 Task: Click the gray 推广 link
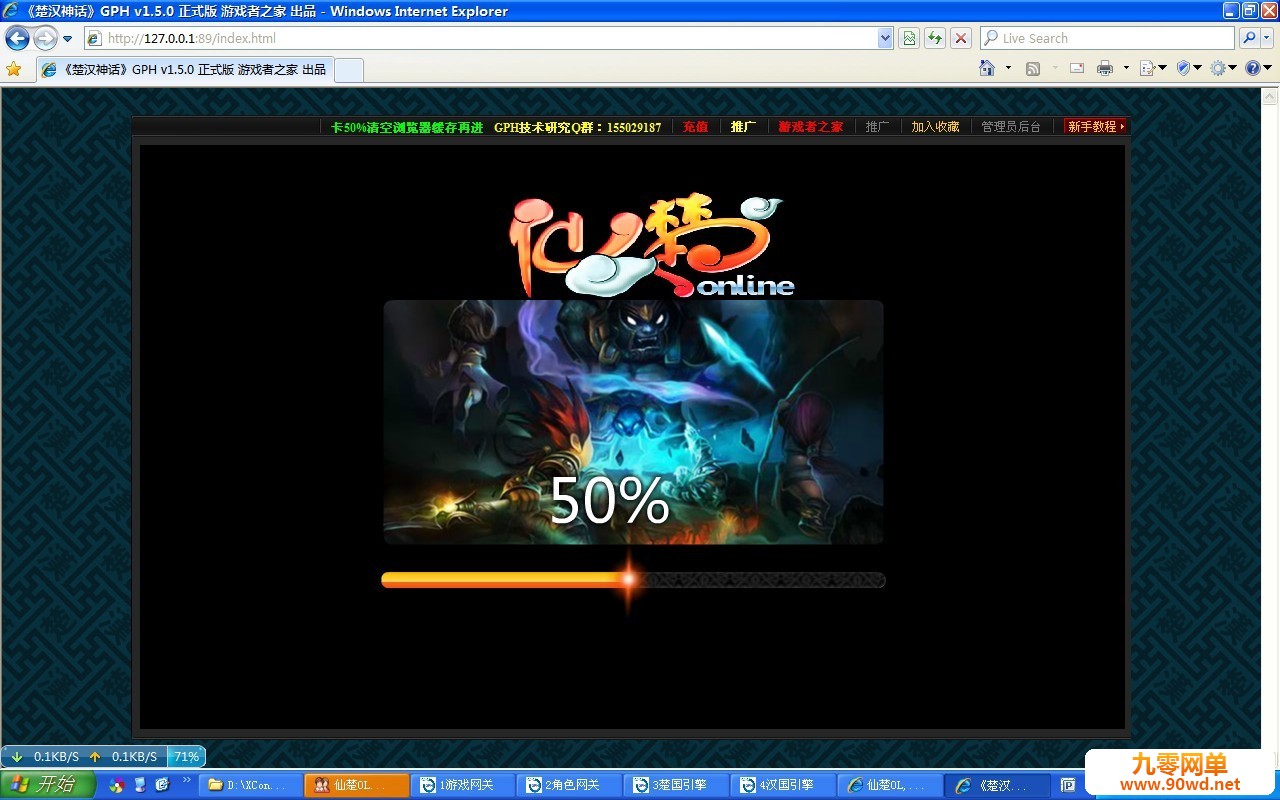(x=878, y=127)
